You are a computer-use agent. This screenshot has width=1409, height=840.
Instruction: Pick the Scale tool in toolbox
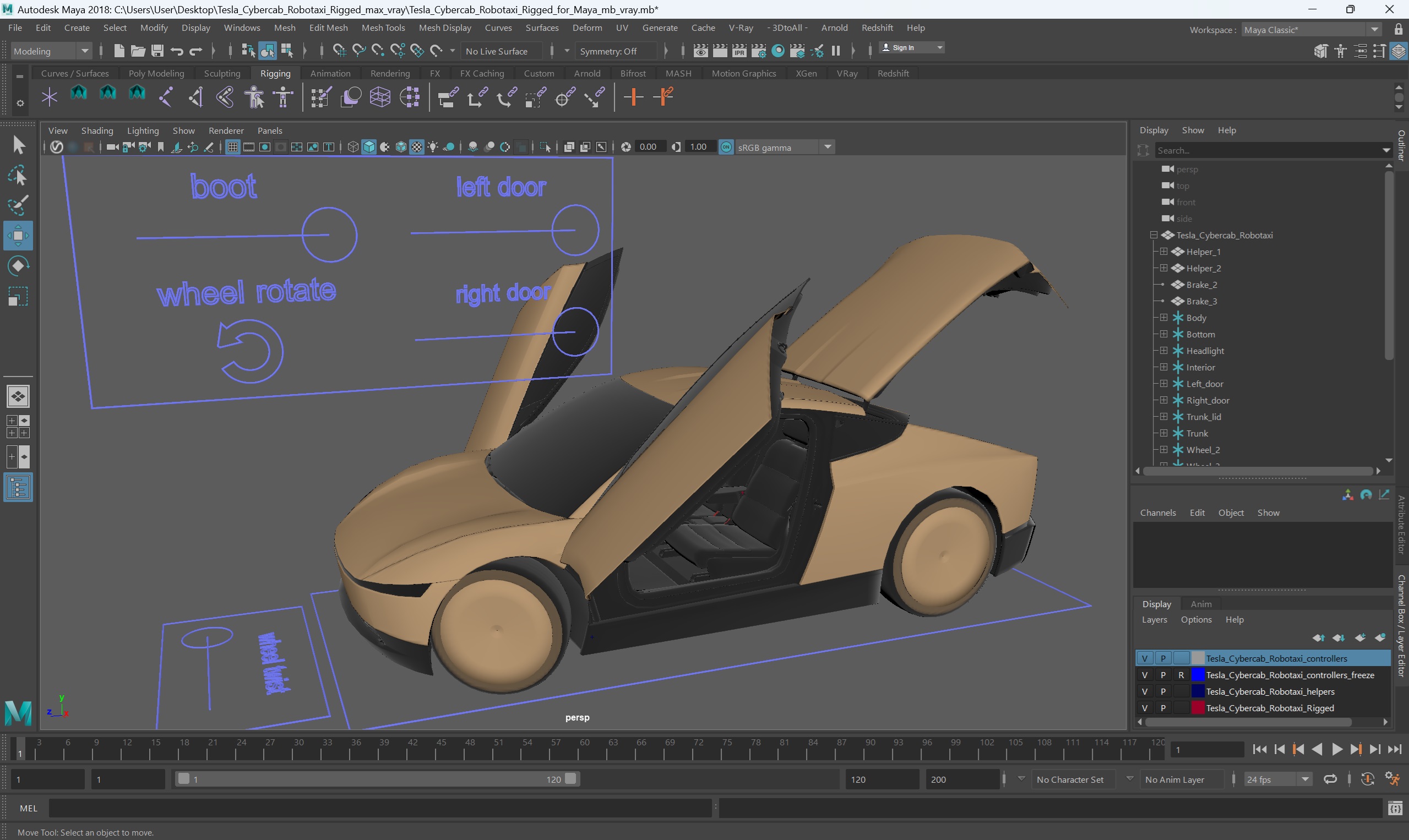tap(18, 296)
